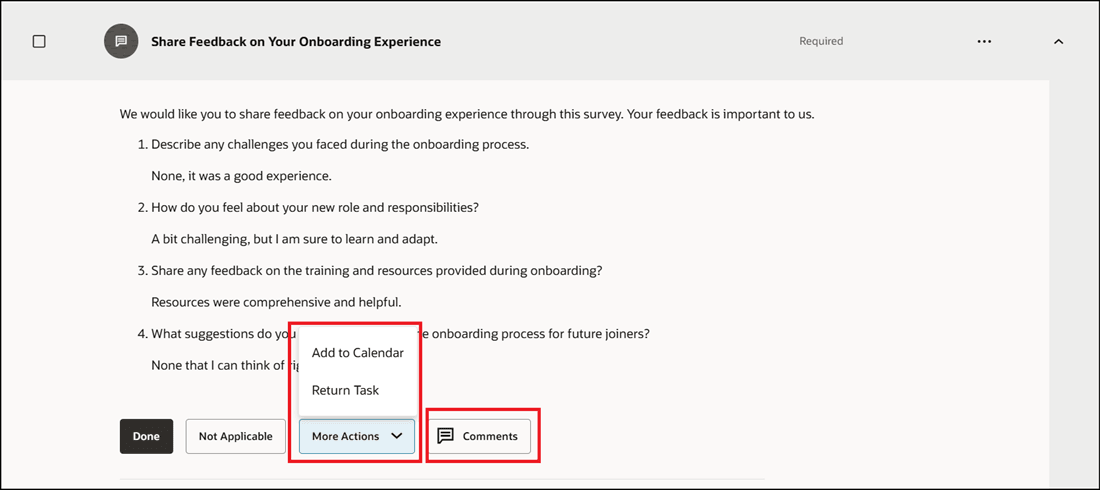Toggle the More Actions dropdown

(x=356, y=436)
